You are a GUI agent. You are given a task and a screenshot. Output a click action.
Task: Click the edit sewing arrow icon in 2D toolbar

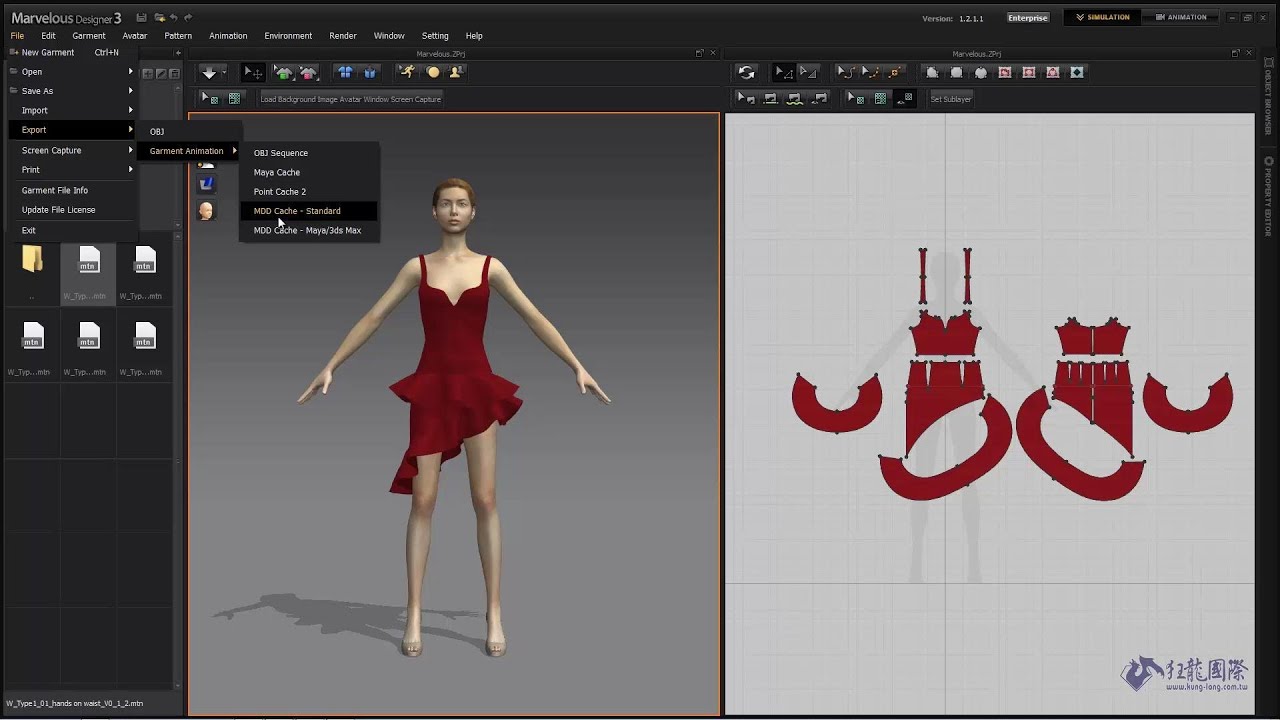pos(746,98)
